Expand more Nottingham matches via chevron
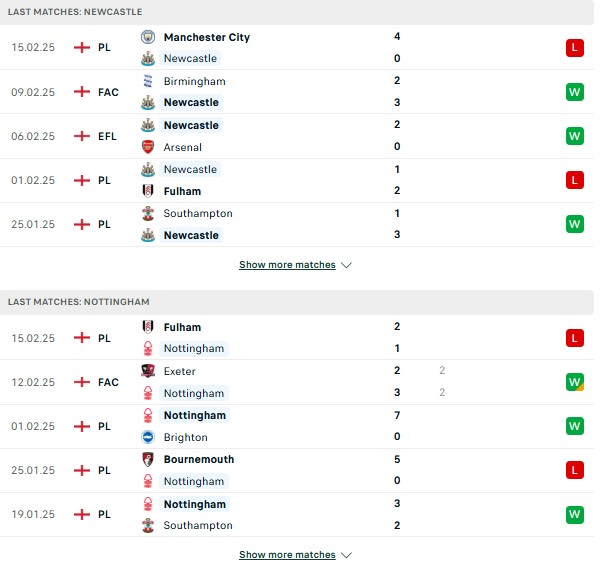604x572 pixels. [x=346, y=555]
